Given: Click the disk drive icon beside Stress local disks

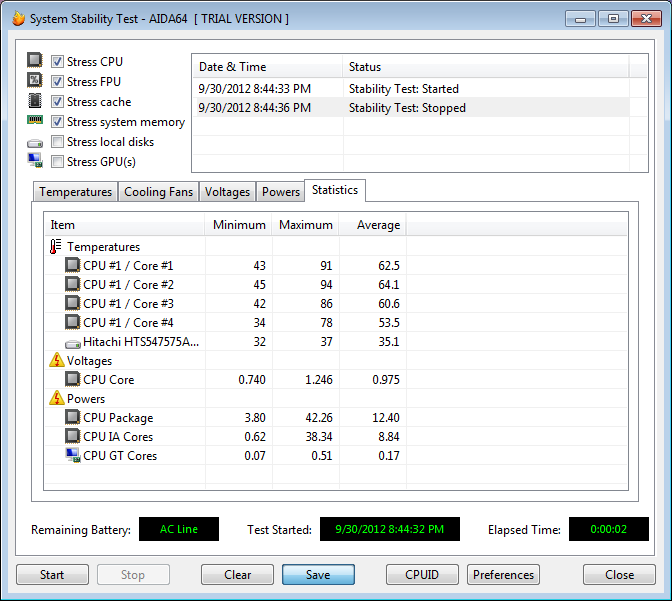Looking at the screenshot, I should click(35, 143).
